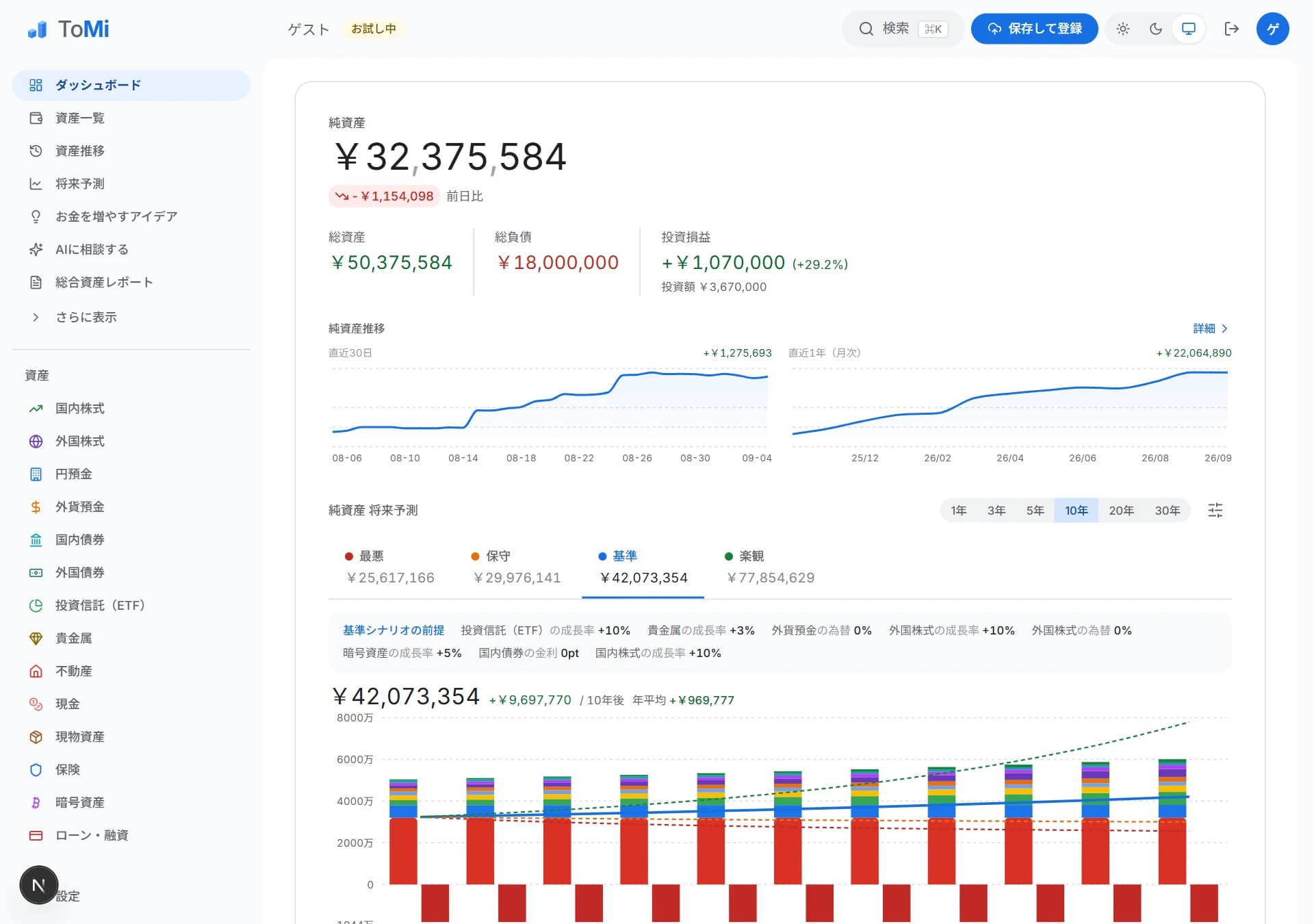
Task: Go to AIに相談する
Action: (131, 249)
